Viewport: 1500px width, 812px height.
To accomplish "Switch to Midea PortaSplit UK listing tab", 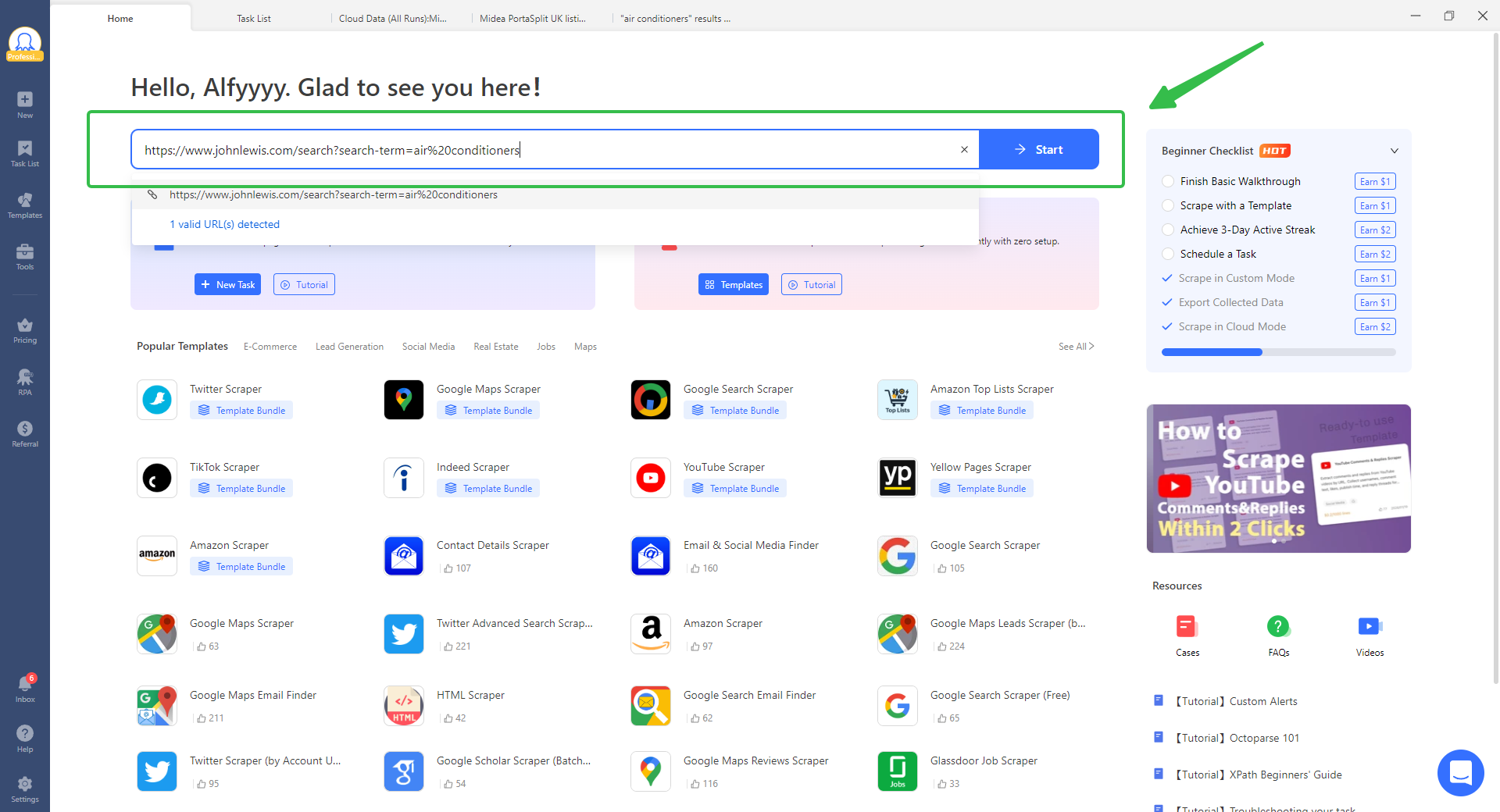I will [x=533, y=18].
